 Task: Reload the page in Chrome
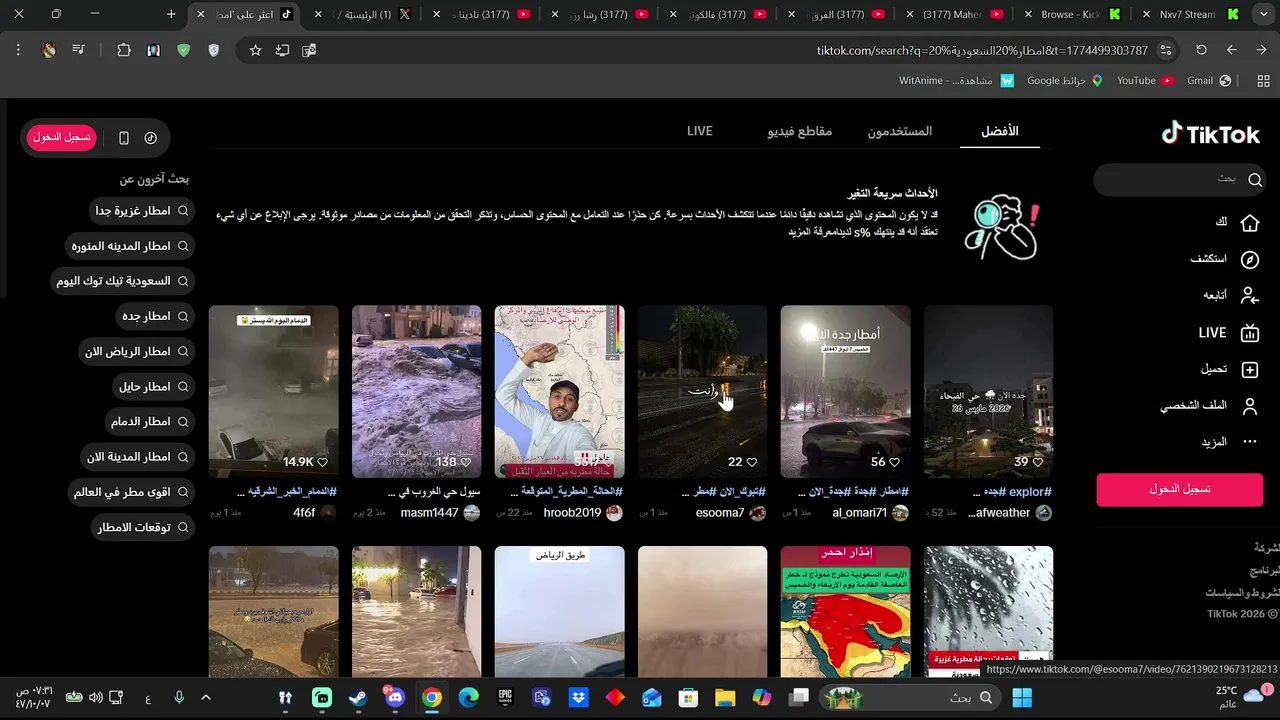[x=1201, y=50]
